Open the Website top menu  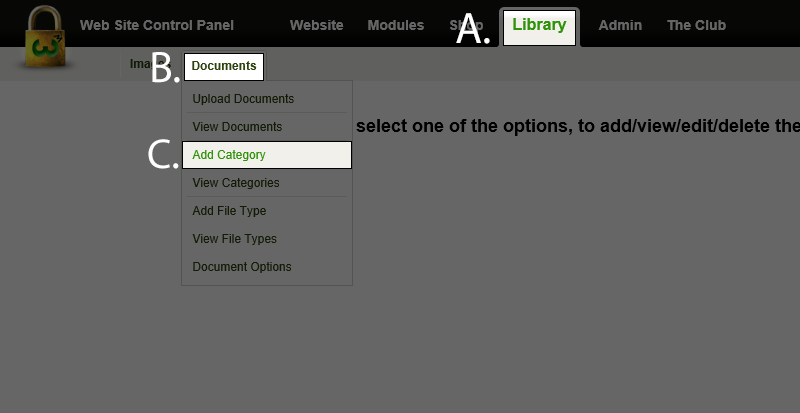point(316,25)
